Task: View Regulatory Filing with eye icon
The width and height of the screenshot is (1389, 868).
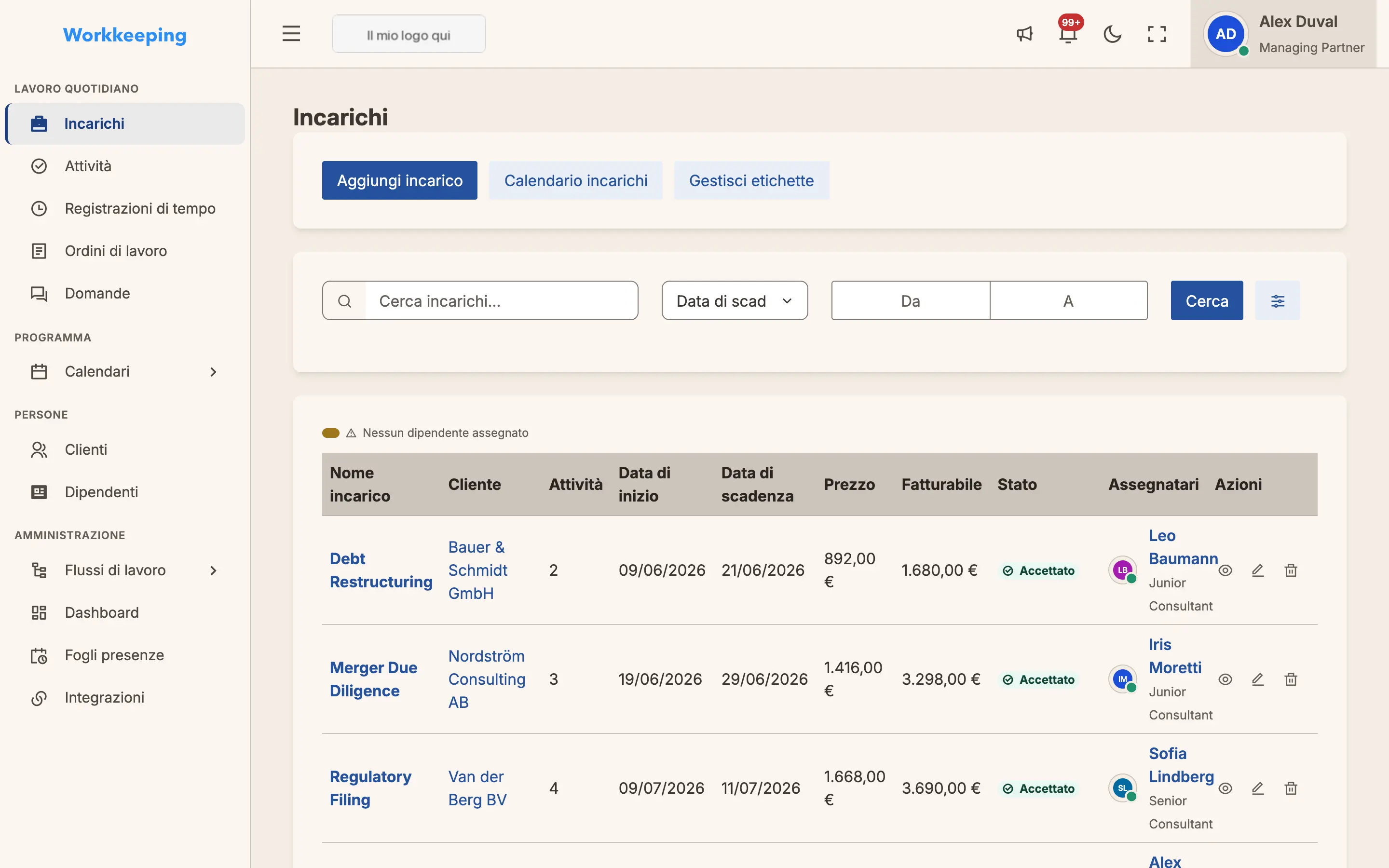Action: 1226,788
